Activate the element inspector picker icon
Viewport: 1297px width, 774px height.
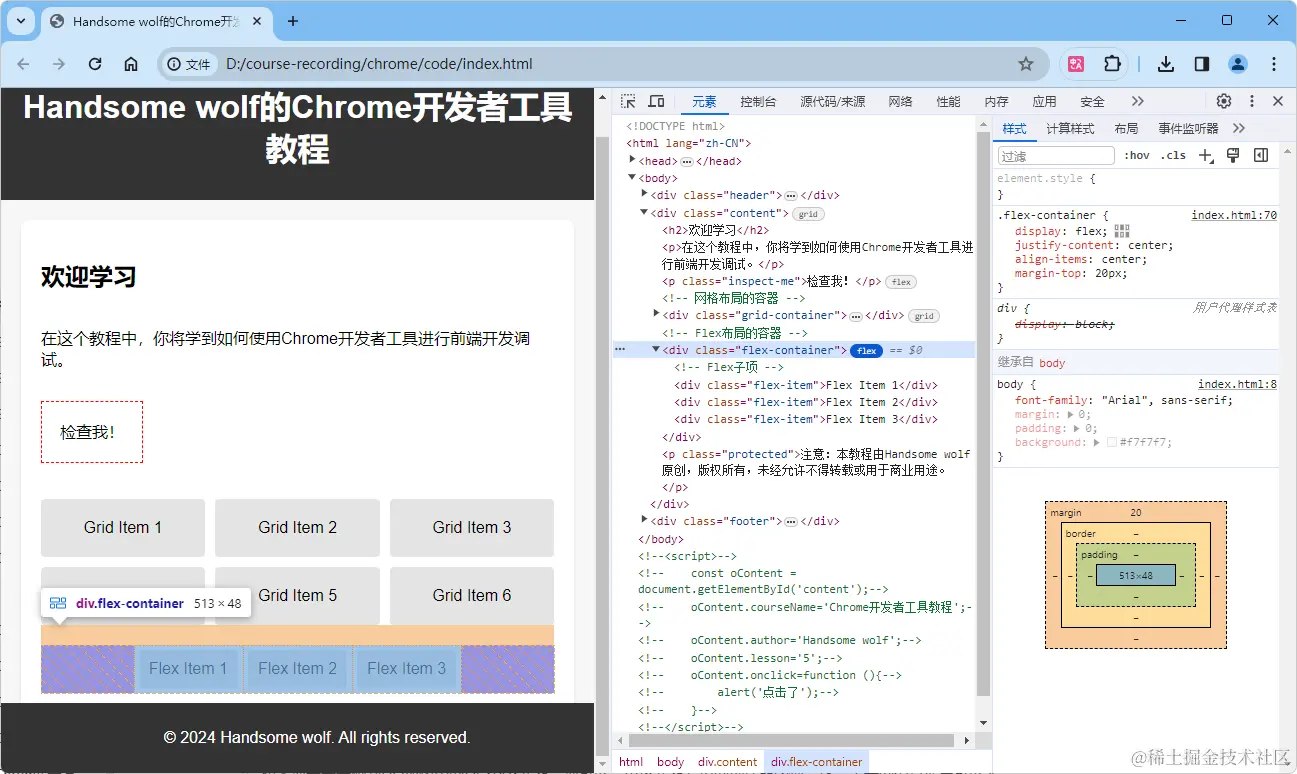click(628, 101)
